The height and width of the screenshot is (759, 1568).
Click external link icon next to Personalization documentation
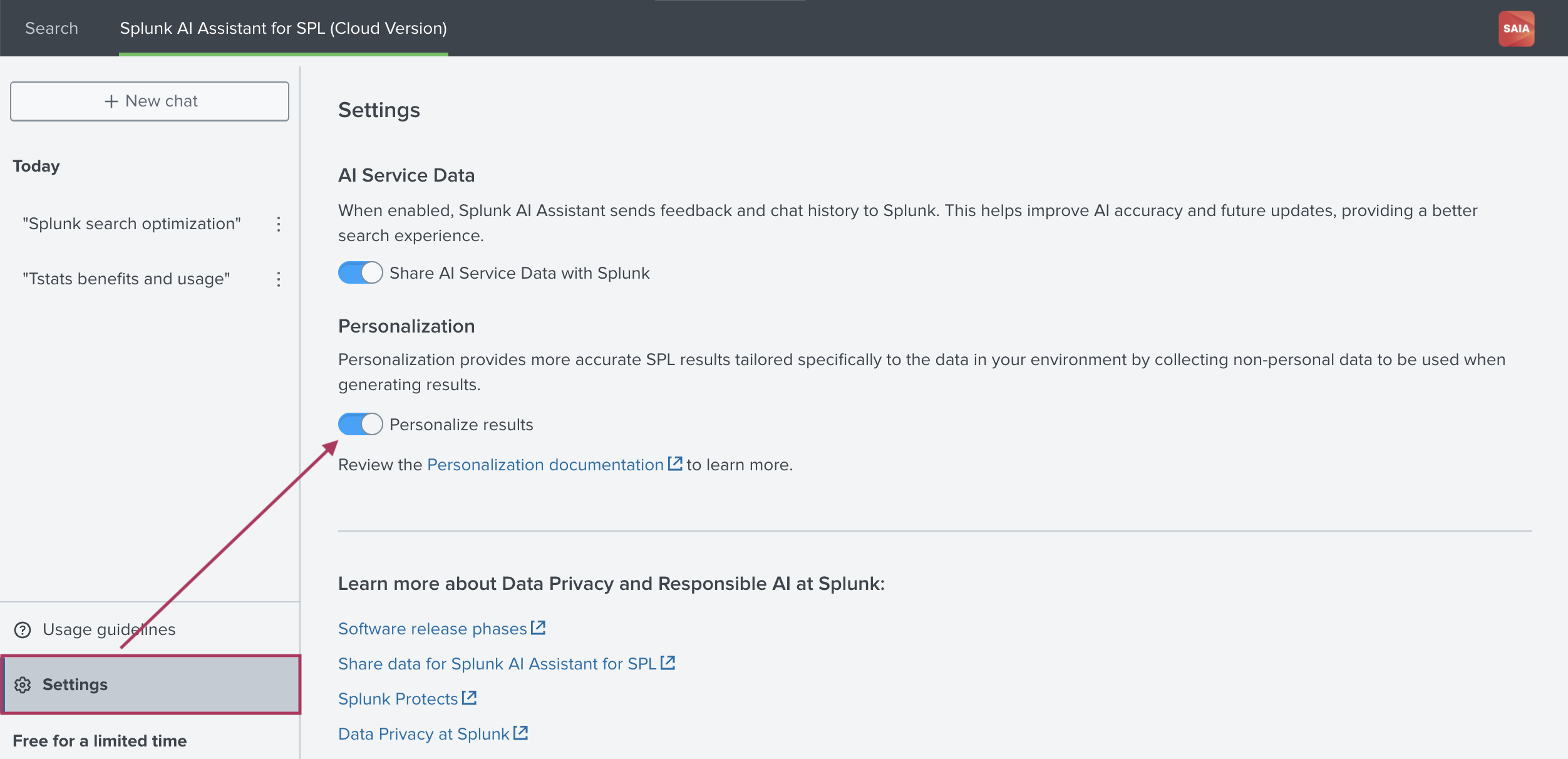coord(675,463)
